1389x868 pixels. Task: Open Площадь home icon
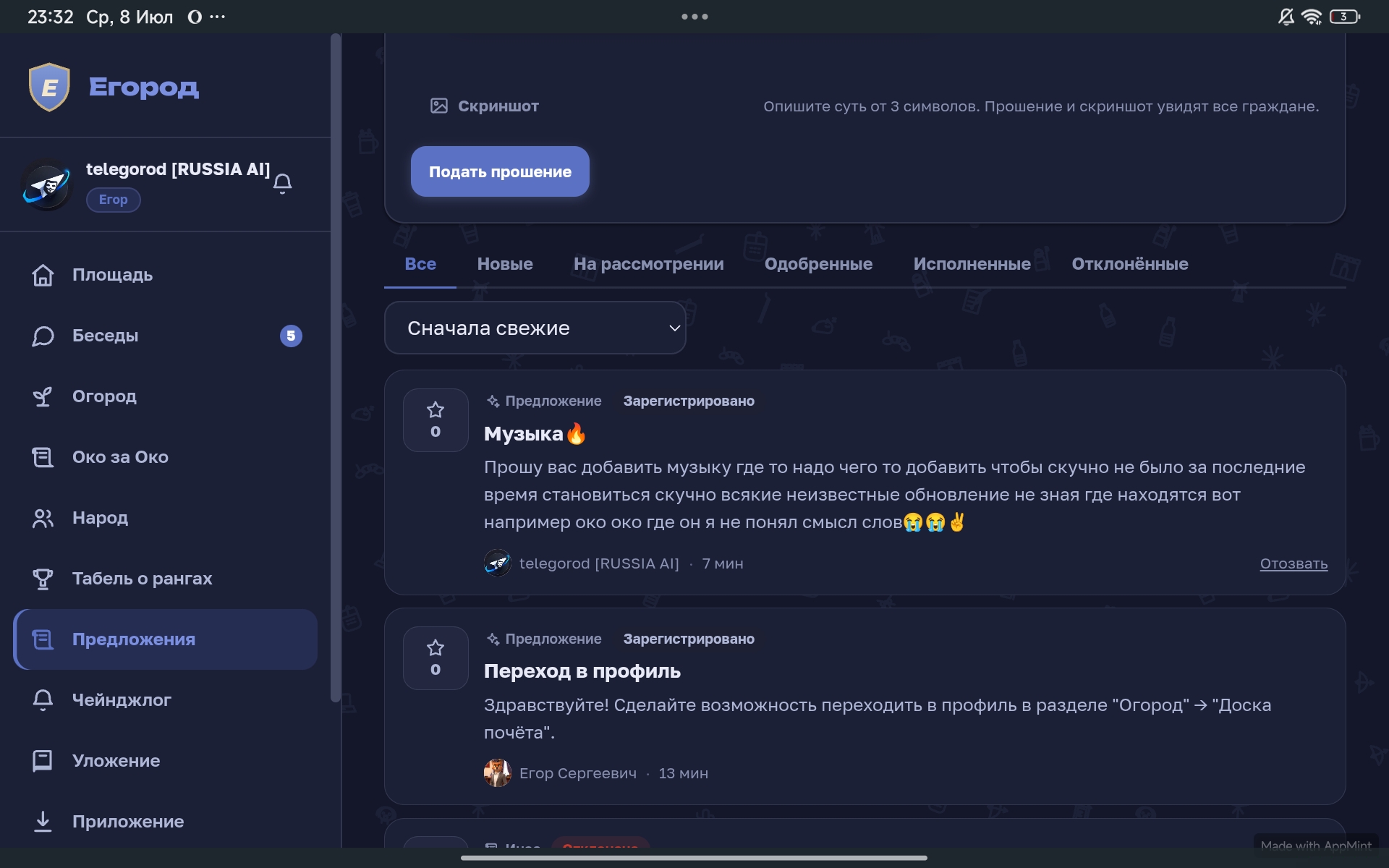(43, 275)
